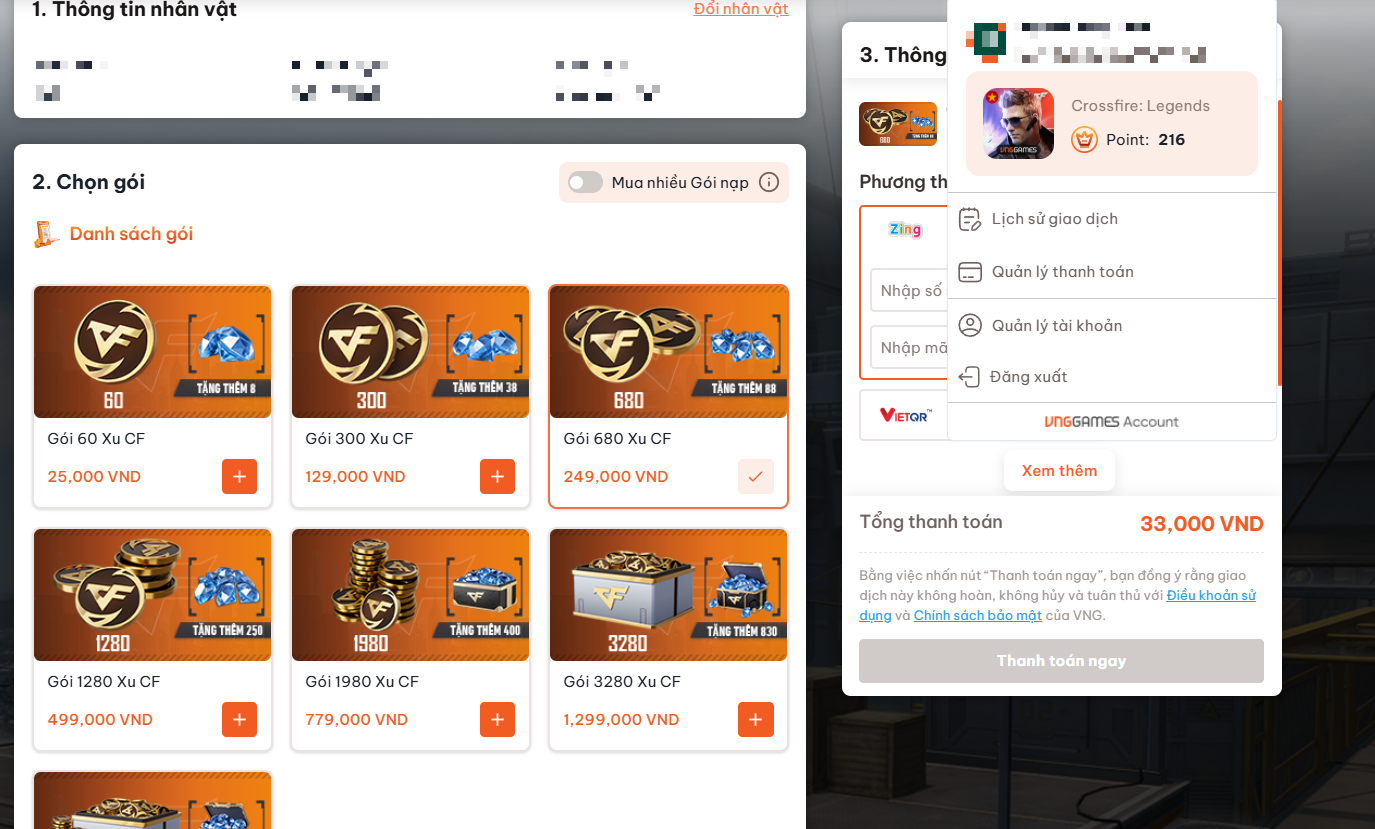Toggle the Mua nhiều Gói nạp switch

[x=585, y=182]
